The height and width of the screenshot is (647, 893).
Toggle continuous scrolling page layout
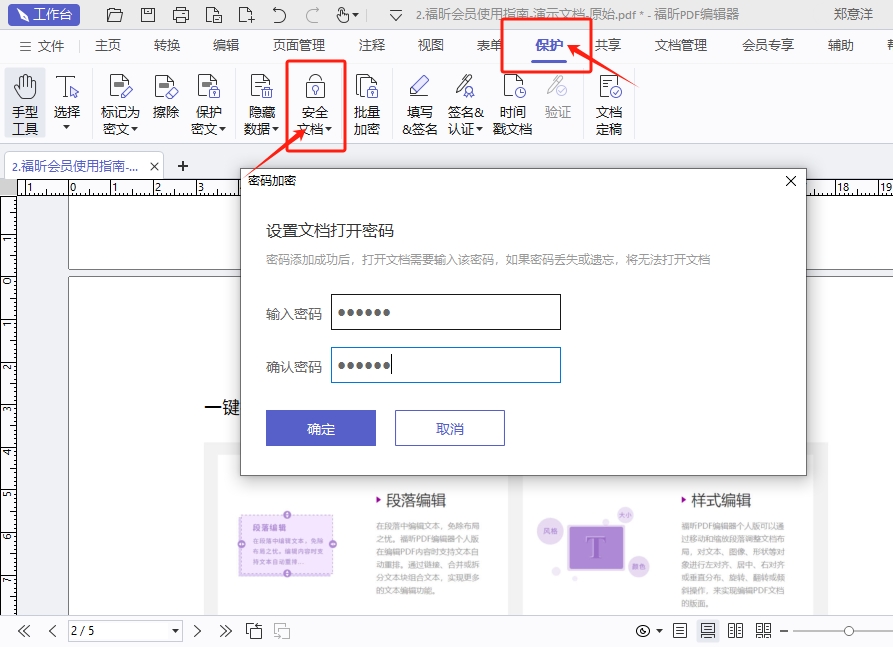pos(708,630)
